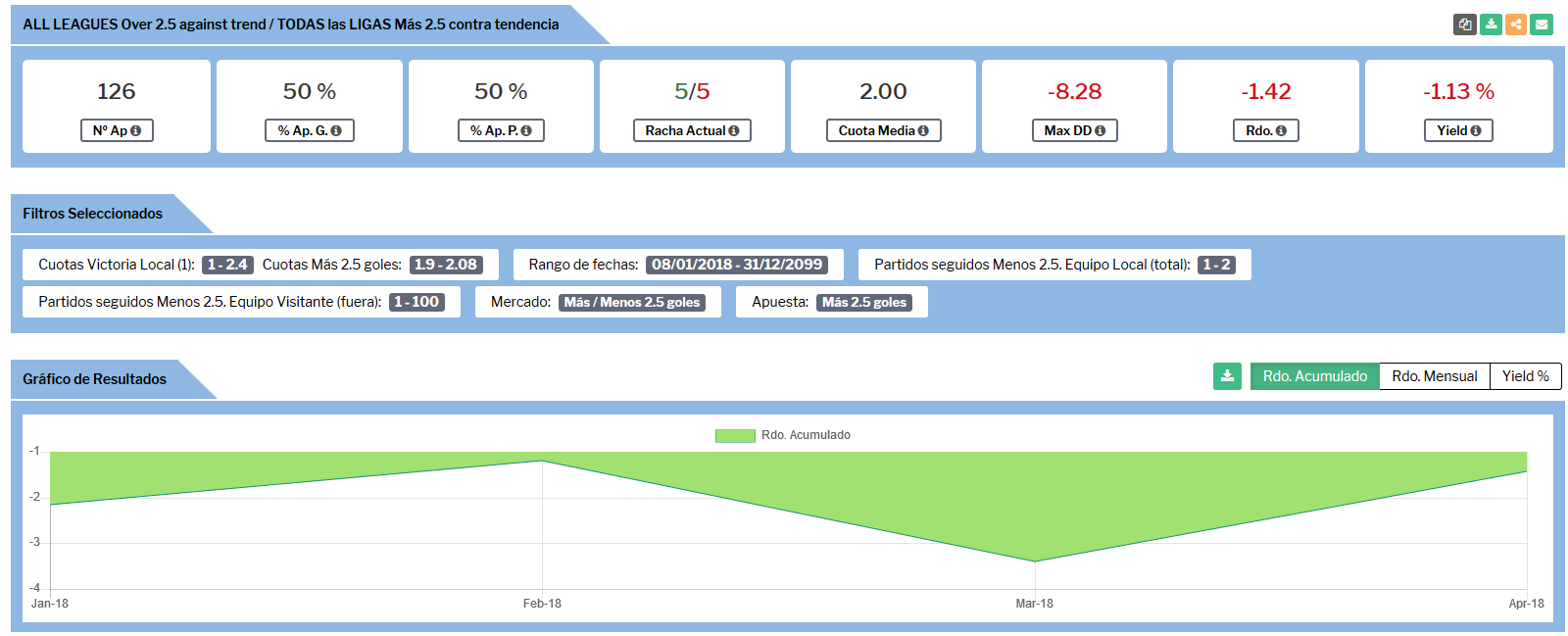Switch to the Yield % chart tab
The height and width of the screenshot is (636, 1568).
coord(1526,376)
